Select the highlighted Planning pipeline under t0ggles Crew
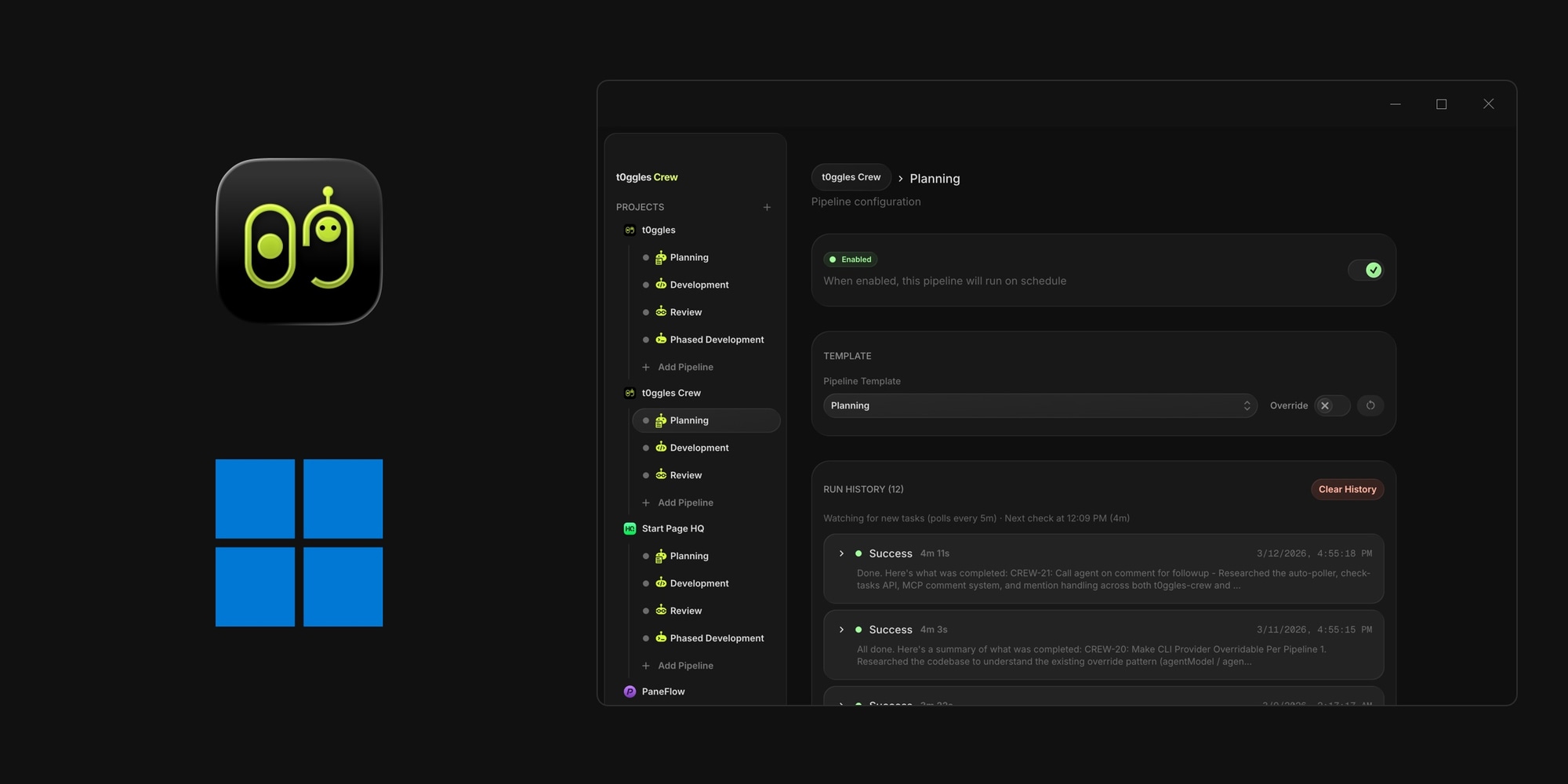1568x784 pixels. (x=706, y=420)
